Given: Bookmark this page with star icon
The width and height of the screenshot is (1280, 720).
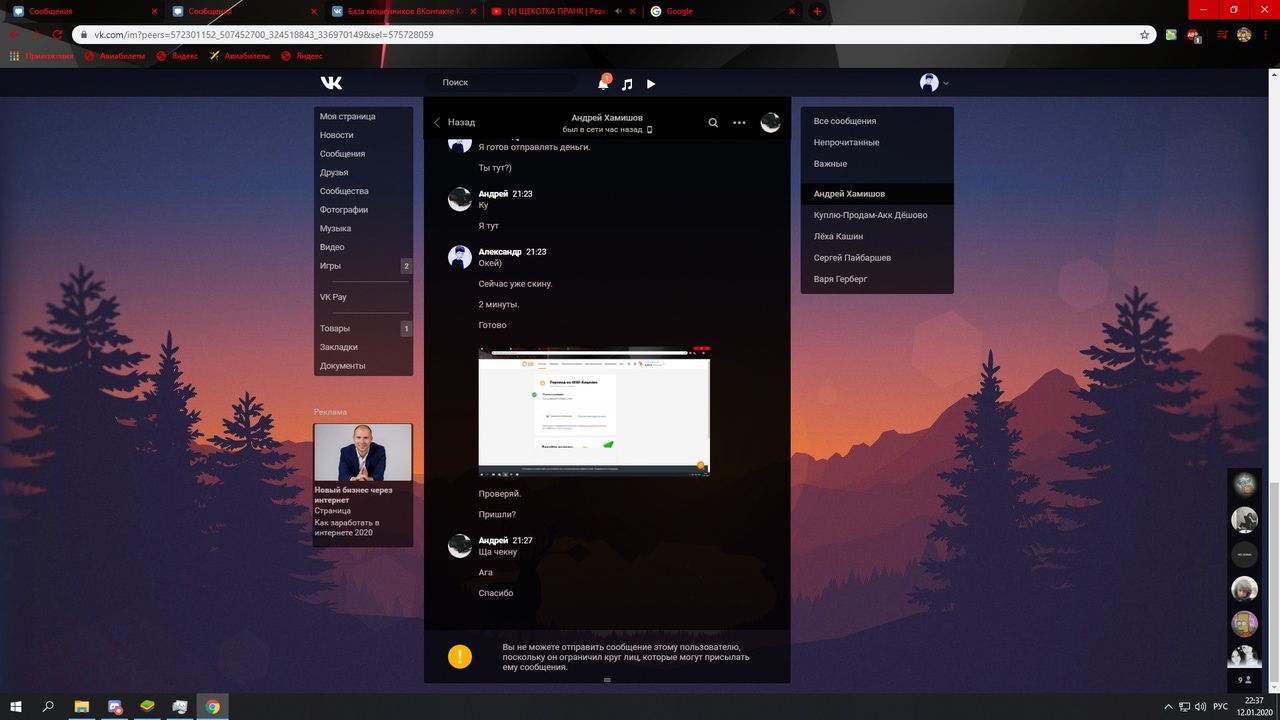Looking at the screenshot, I should 1145,34.
